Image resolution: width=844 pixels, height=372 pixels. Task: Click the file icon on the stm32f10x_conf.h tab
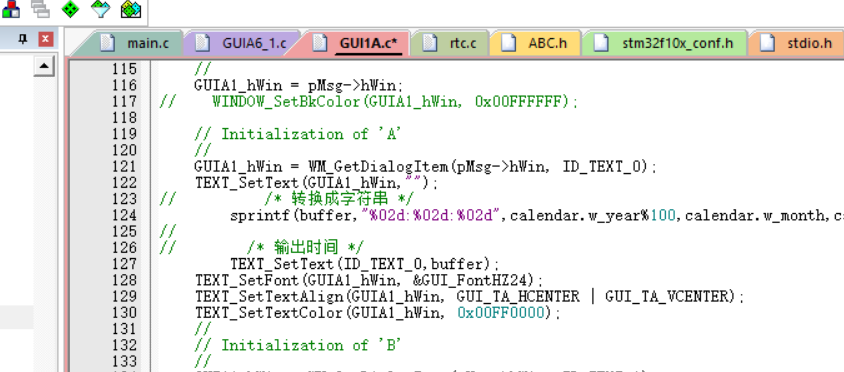click(601, 43)
